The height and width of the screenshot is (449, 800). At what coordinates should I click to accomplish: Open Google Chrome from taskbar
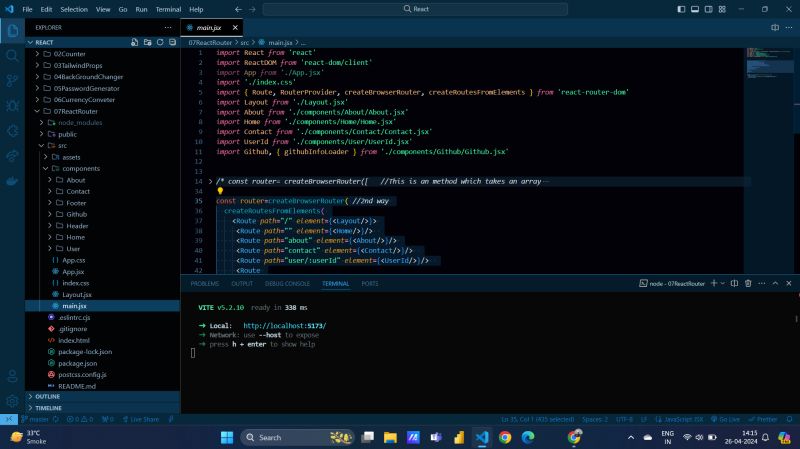coord(505,437)
